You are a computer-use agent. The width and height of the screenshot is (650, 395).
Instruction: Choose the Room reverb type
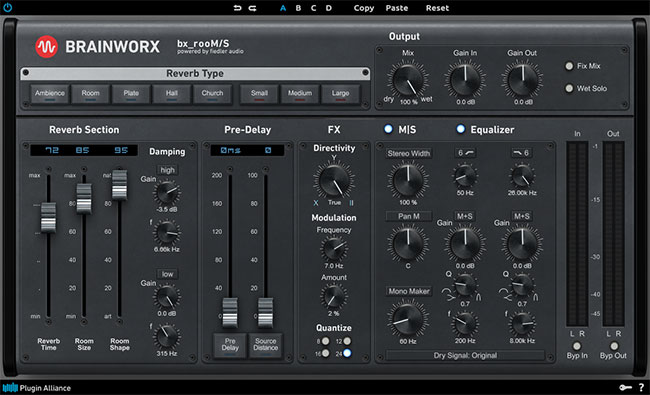90,94
